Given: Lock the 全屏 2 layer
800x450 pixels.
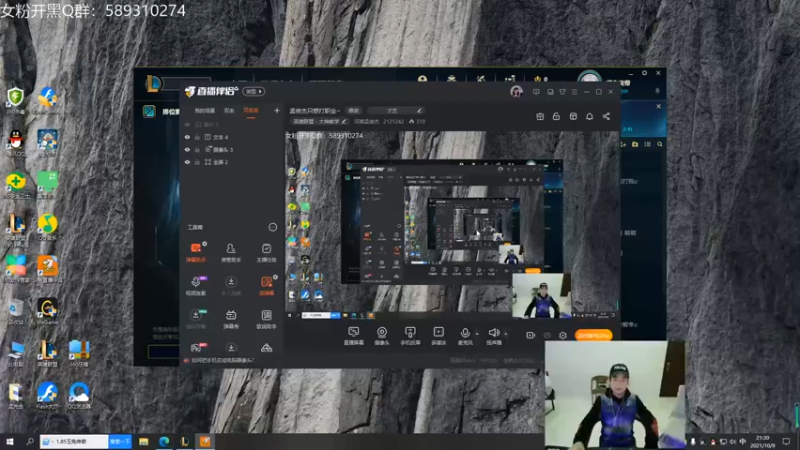Looking at the screenshot, I should (x=197, y=162).
